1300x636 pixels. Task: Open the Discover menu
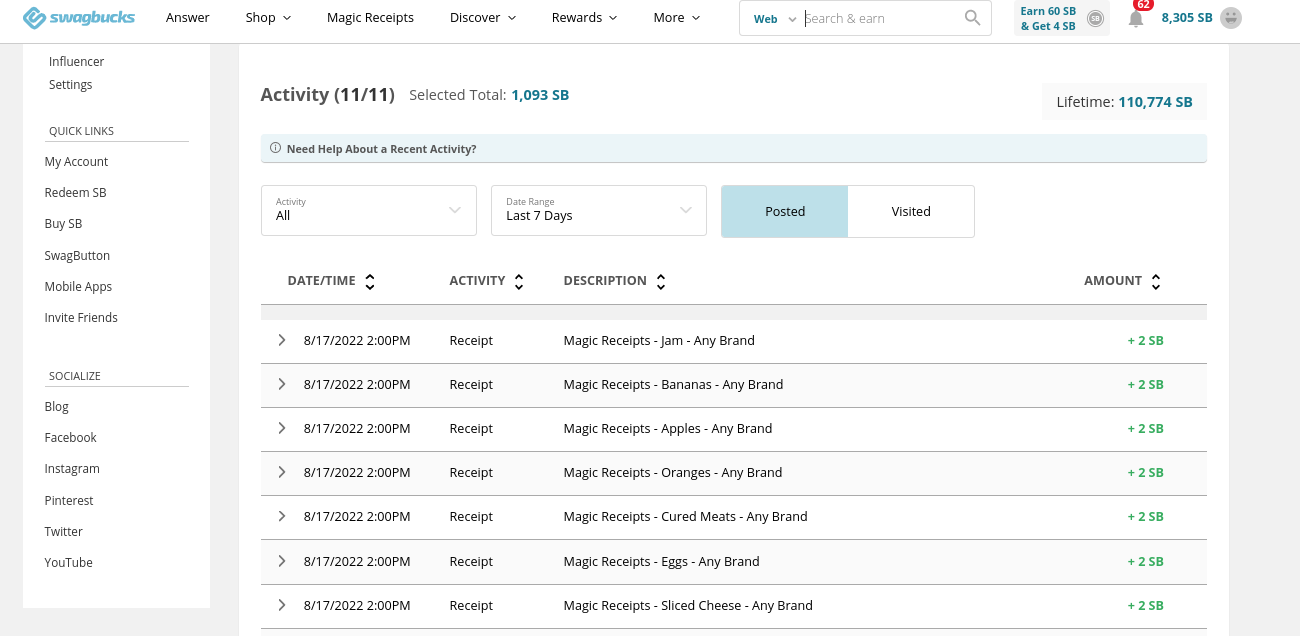tap(483, 18)
